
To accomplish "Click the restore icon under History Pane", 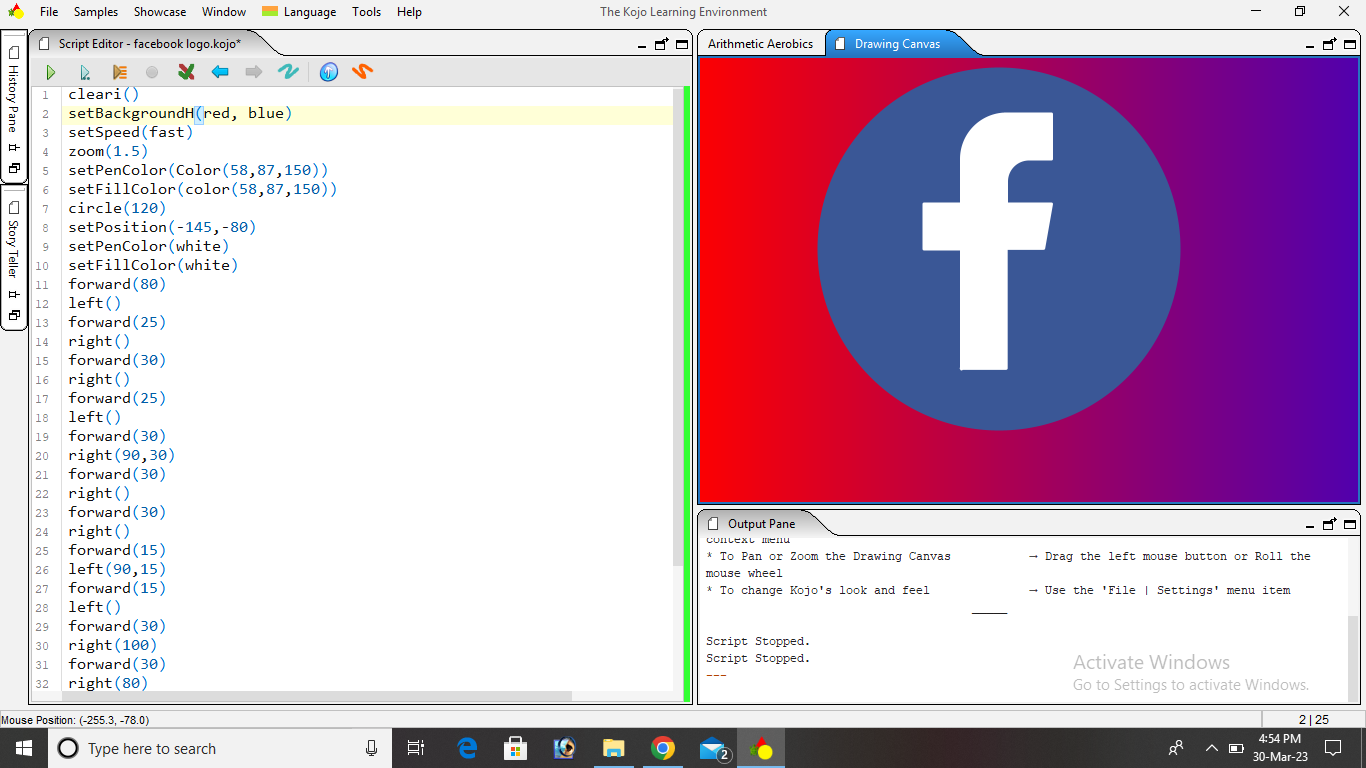I will (x=14, y=169).
